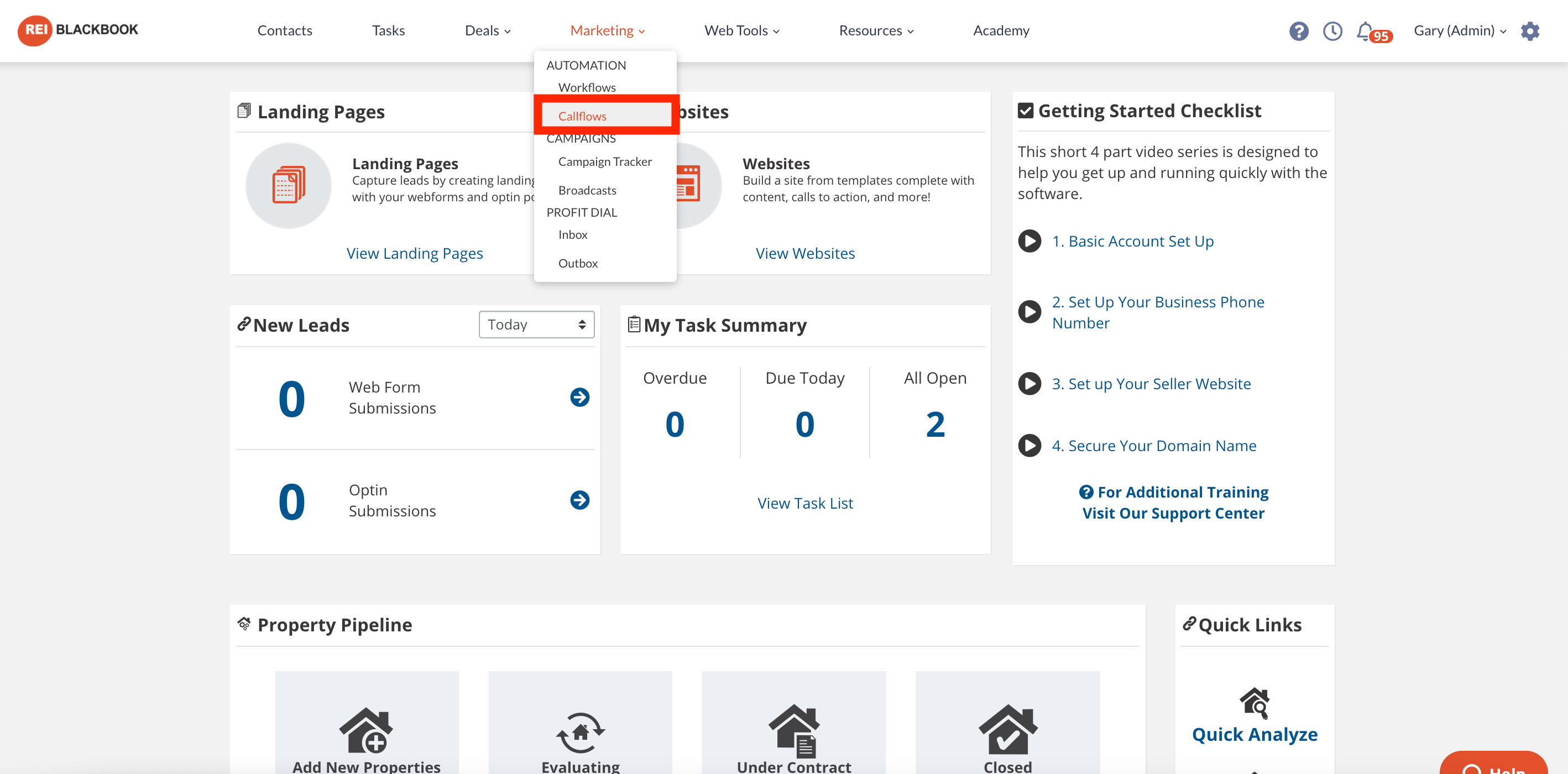Play video for Set Up Business Phone Number
This screenshot has height=774, width=1568.
[1029, 312]
